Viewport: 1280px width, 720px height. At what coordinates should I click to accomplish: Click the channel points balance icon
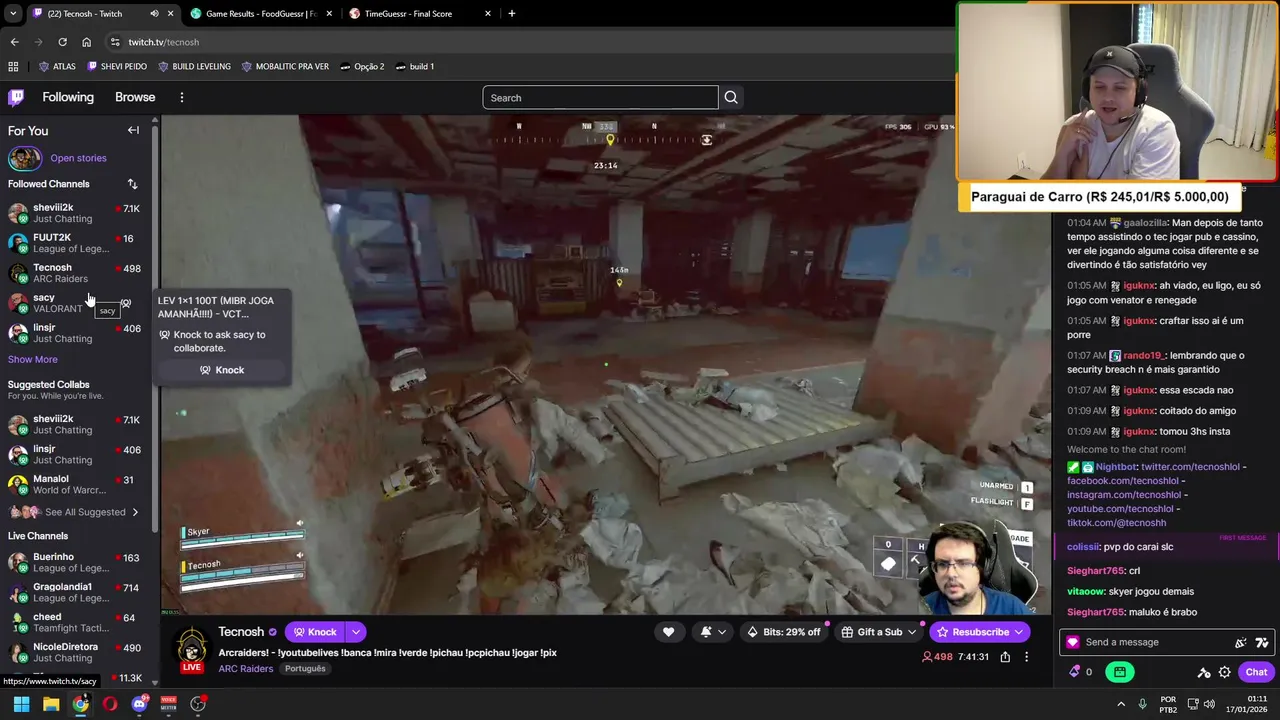pos(1075,672)
